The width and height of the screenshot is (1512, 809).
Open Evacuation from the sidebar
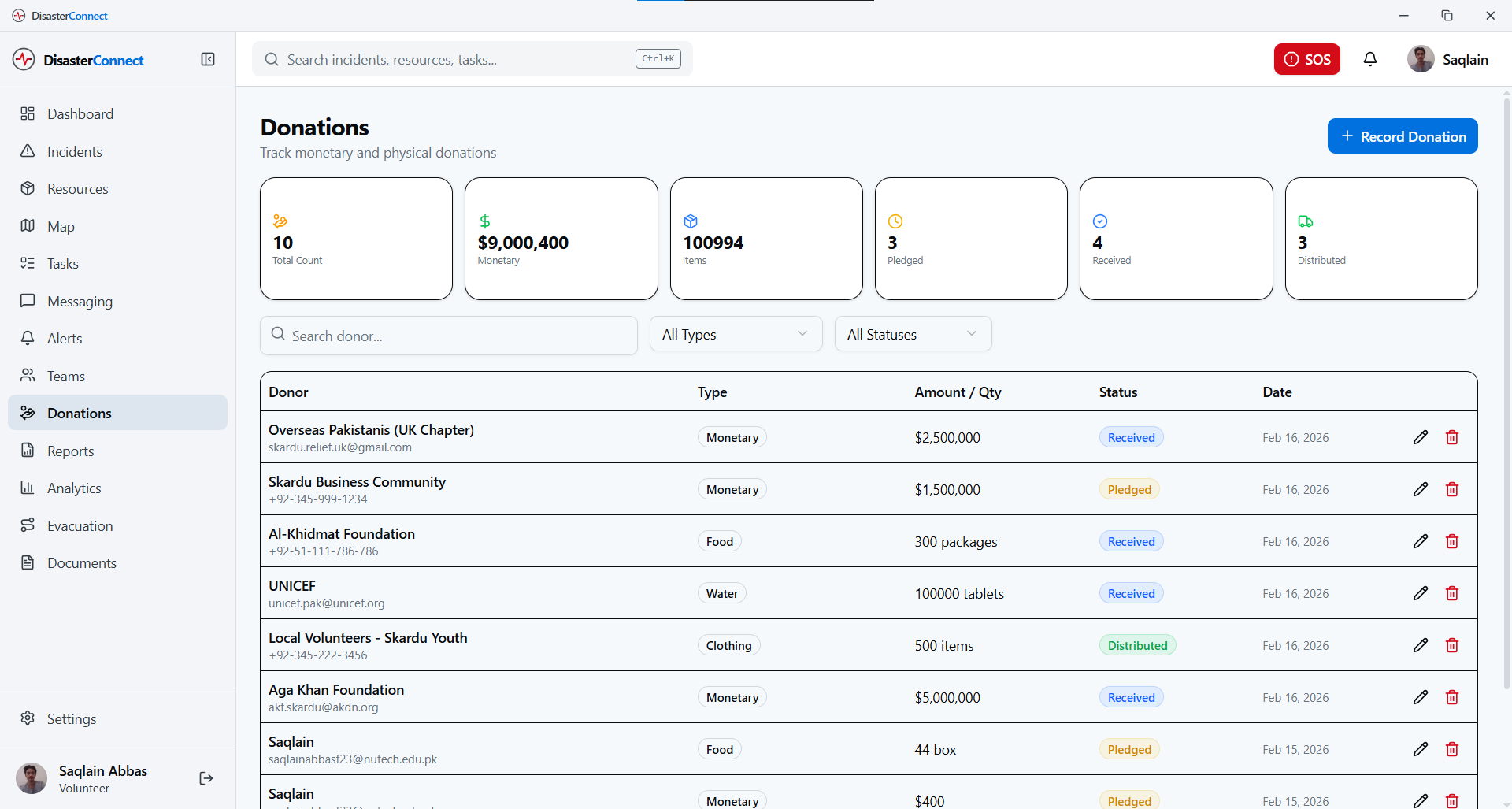[80, 525]
